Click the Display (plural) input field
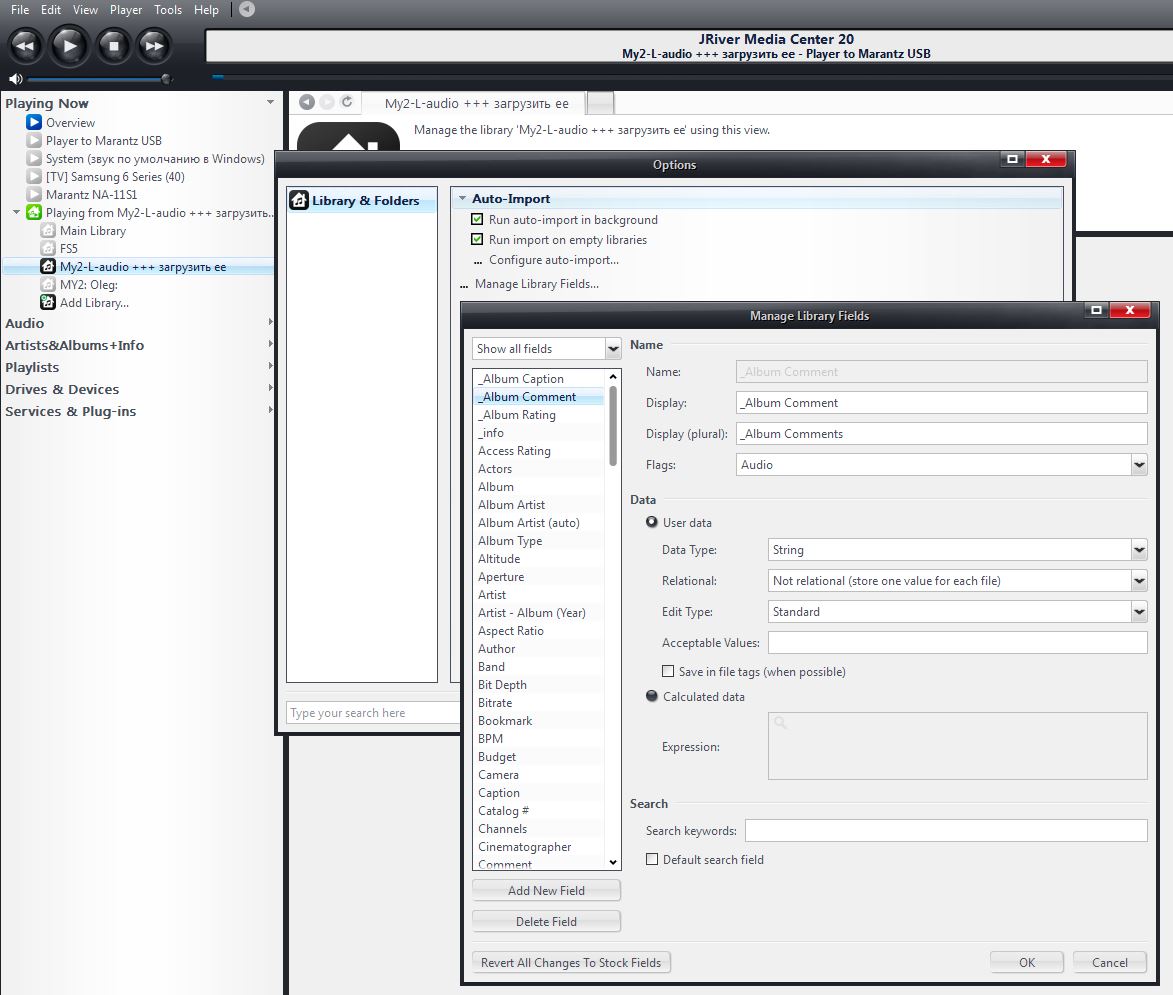 (x=941, y=433)
